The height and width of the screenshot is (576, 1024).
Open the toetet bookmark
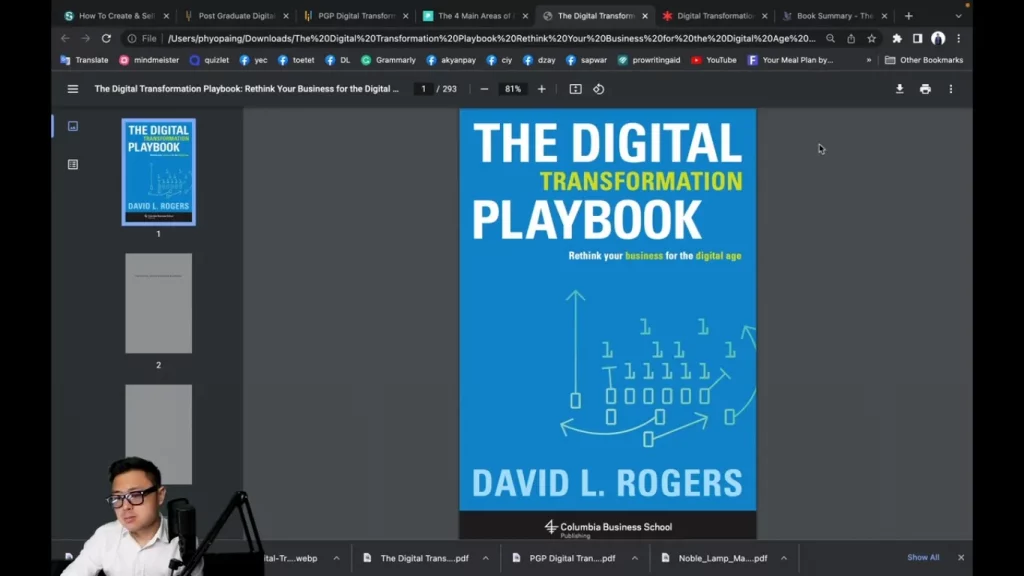(296, 60)
